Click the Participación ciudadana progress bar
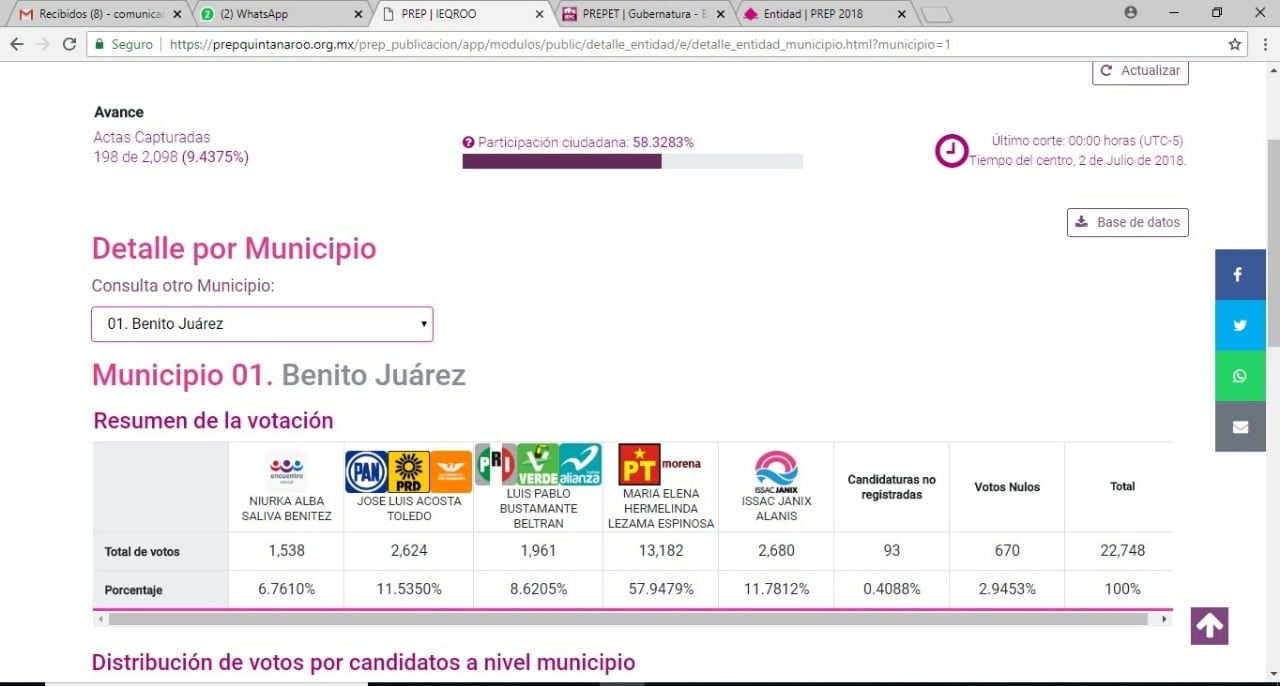 click(x=632, y=161)
